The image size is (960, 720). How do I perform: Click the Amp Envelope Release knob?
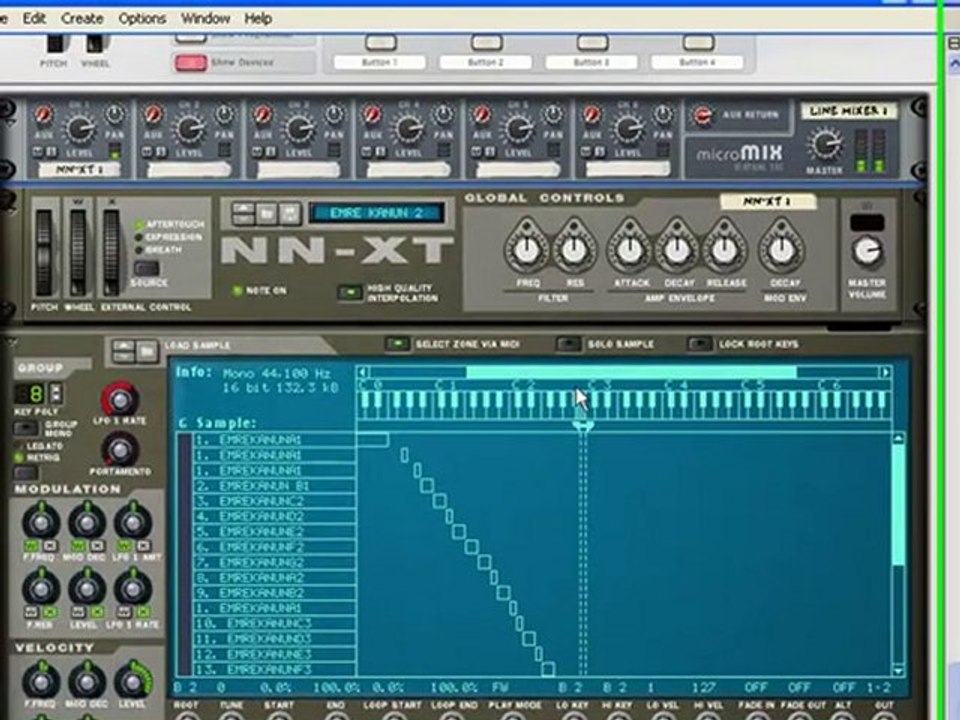[725, 249]
